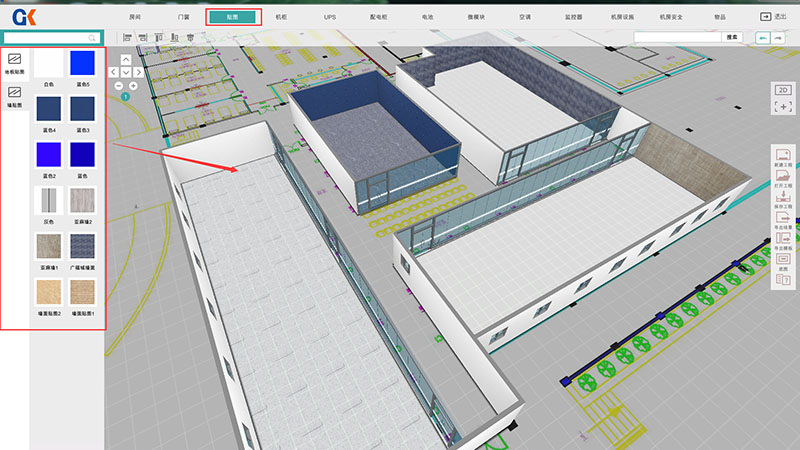Switch to the 空调 air conditioner tab
Image resolution: width=800 pixels, height=450 pixels.
coord(525,17)
